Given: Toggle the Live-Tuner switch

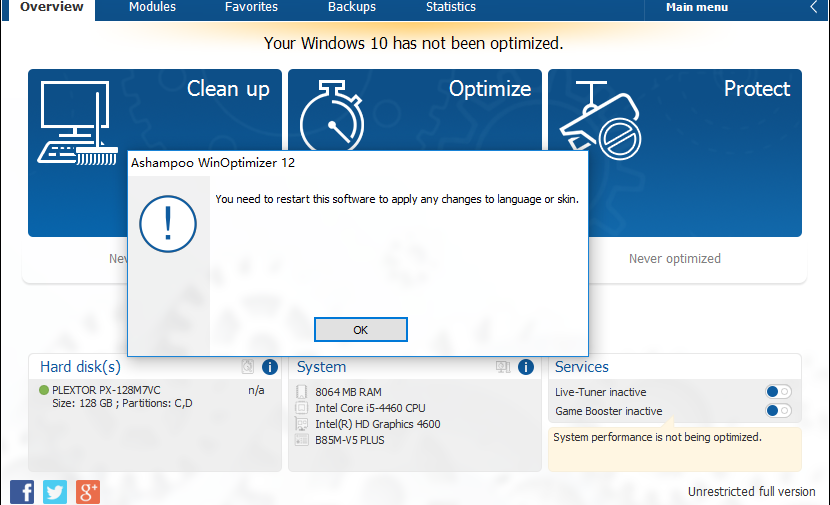Looking at the screenshot, I should click(x=778, y=392).
